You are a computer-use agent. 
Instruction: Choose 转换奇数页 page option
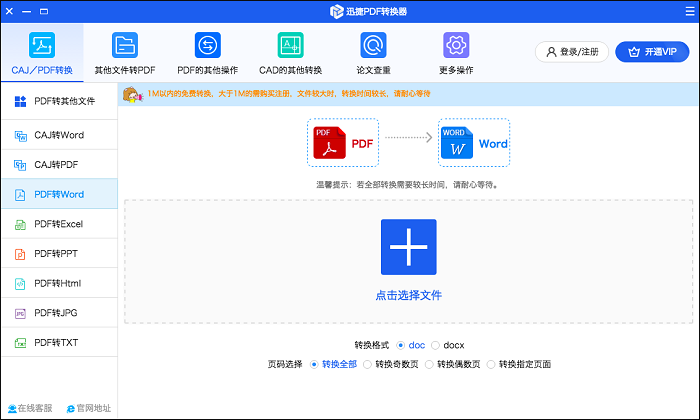[x=367, y=364]
